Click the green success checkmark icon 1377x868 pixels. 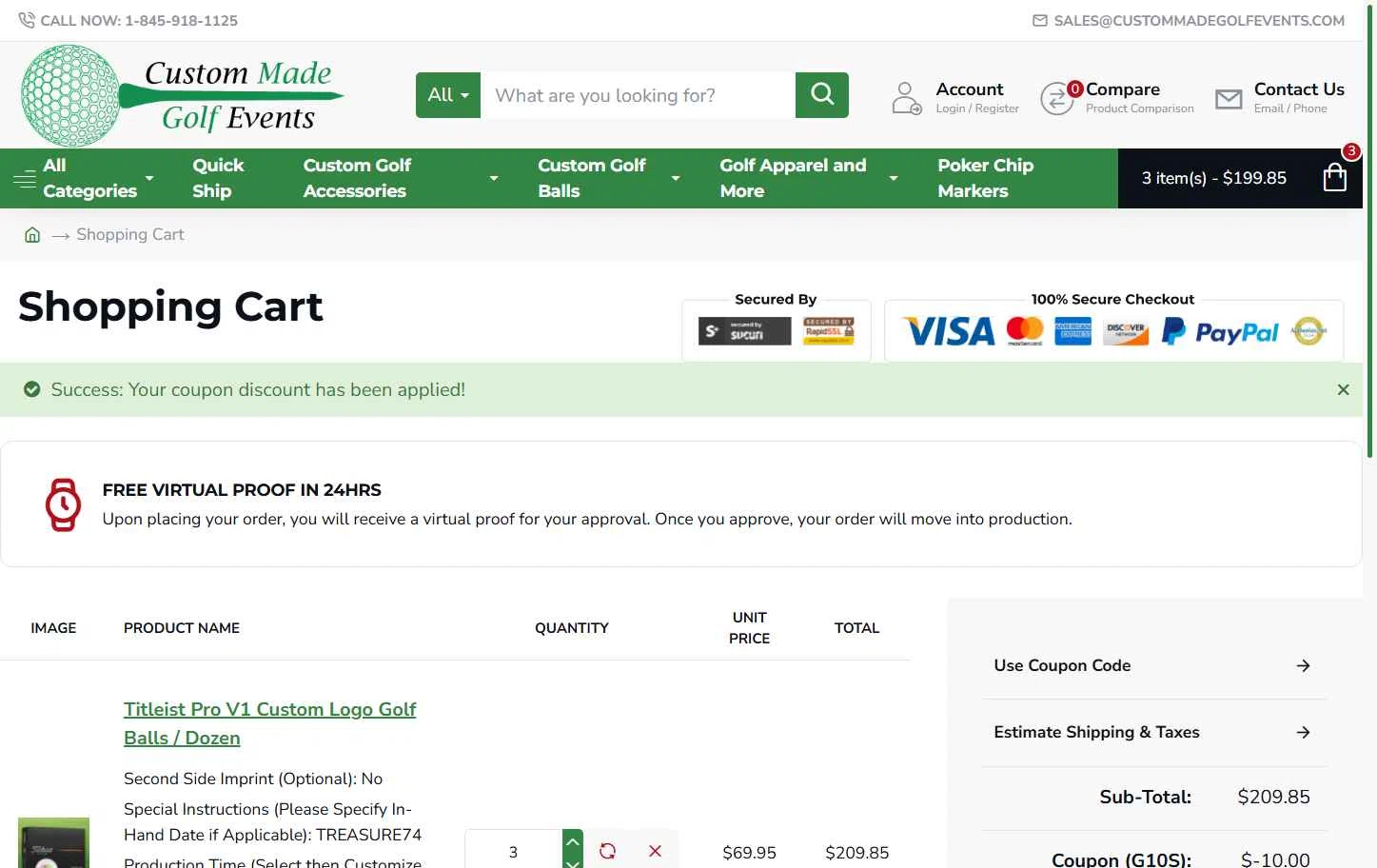[x=32, y=389]
